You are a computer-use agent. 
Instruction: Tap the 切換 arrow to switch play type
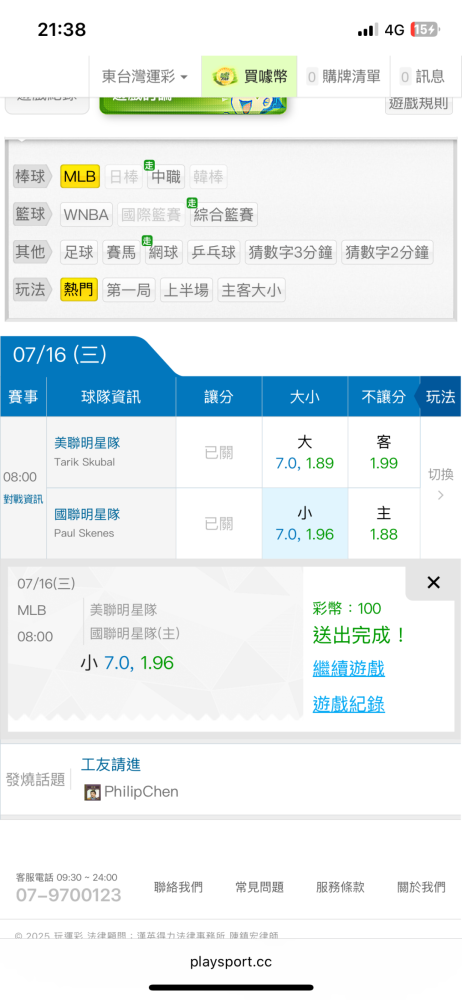pos(440,484)
